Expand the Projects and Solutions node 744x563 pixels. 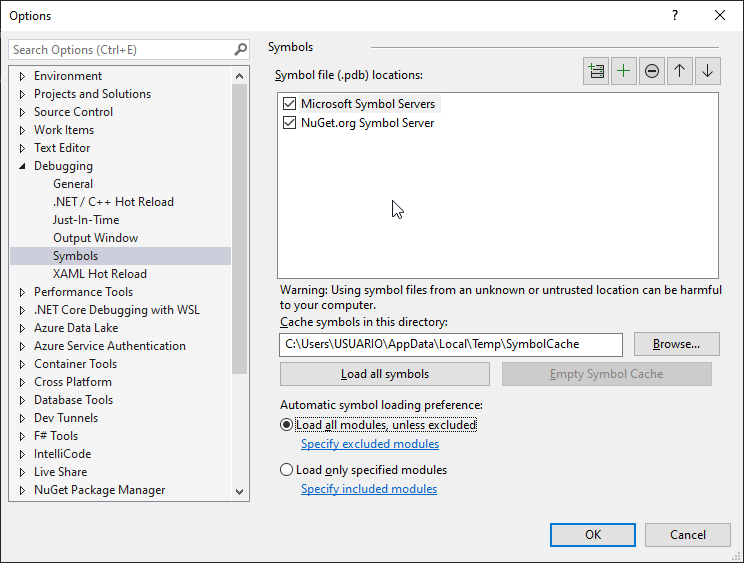(22, 94)
